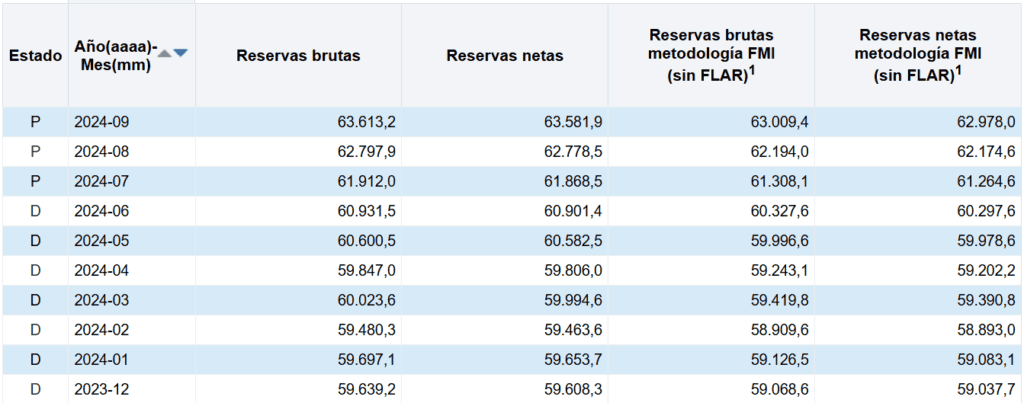Image resolution: width=1024 pixels, height=403 pixels.
Task: Click Reservas brutas metodología FMI header
Action: tap(711, 56)
